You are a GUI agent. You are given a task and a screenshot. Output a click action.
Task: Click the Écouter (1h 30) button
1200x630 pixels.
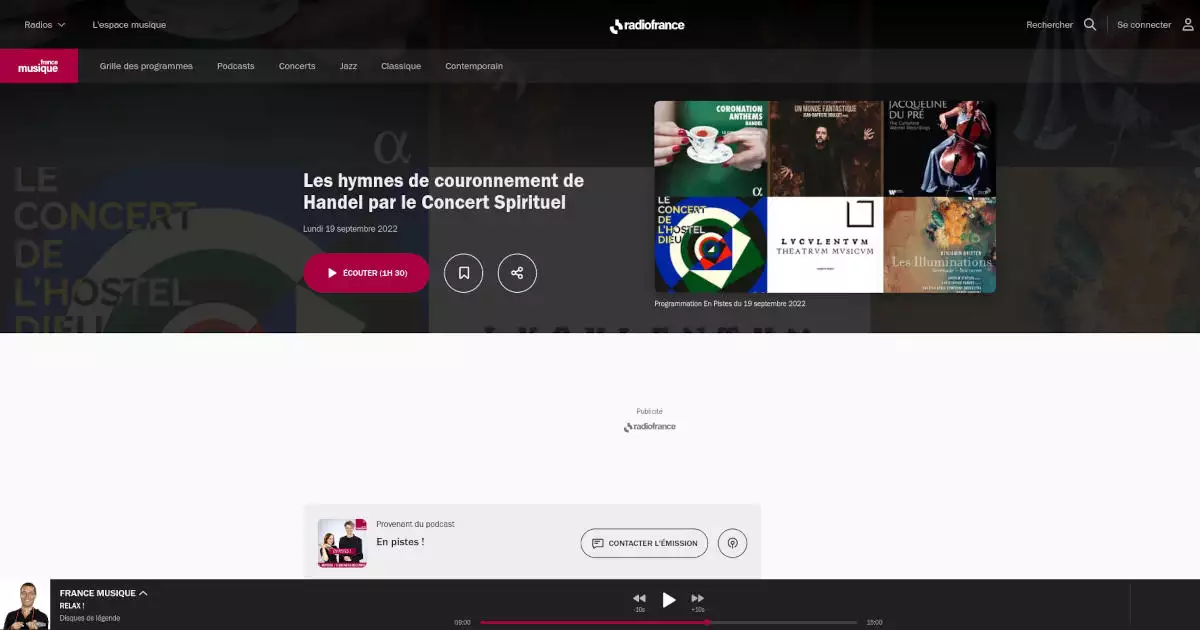[366, 273]
